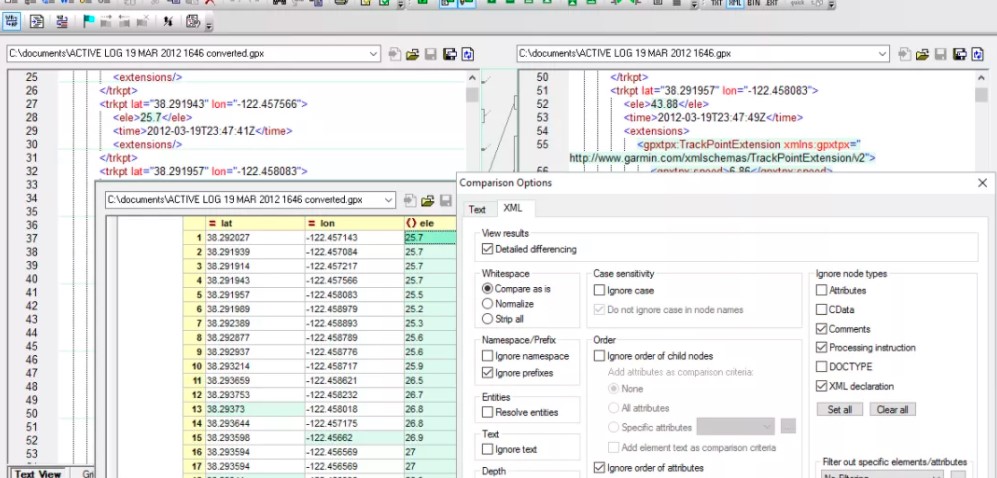Click line 28 ele 25.7 text in left pane
Image resolution: width=997 pixels, height=478 pixels.
(x=153, y=118)
